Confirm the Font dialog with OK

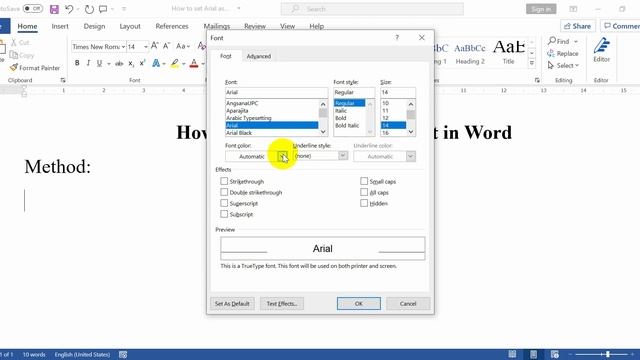(x=359, y=304)
